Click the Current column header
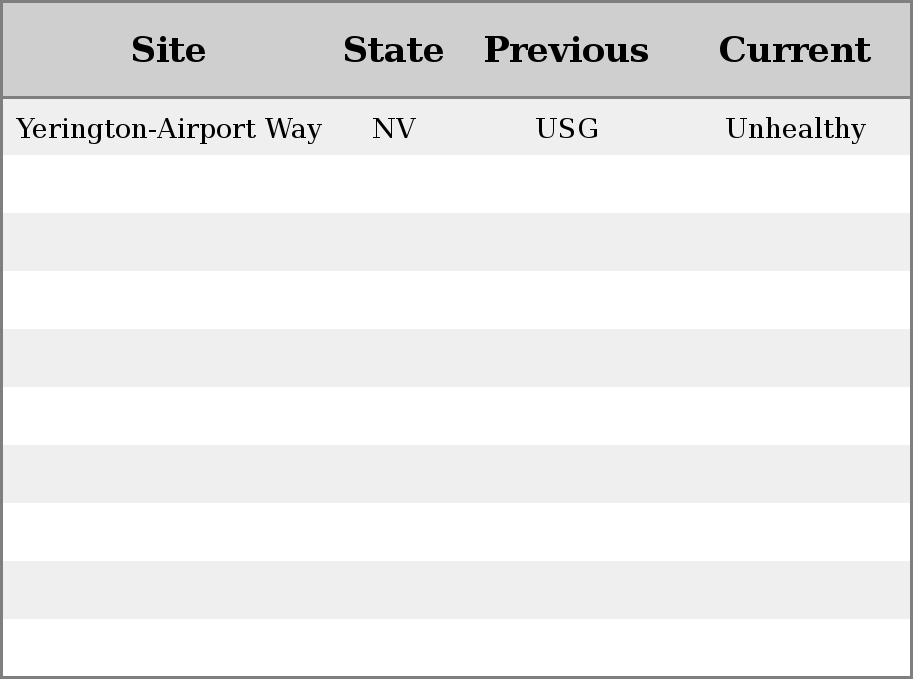Image resolution: width=913 pixels, height=679 pixels. [x=795, y=50]
